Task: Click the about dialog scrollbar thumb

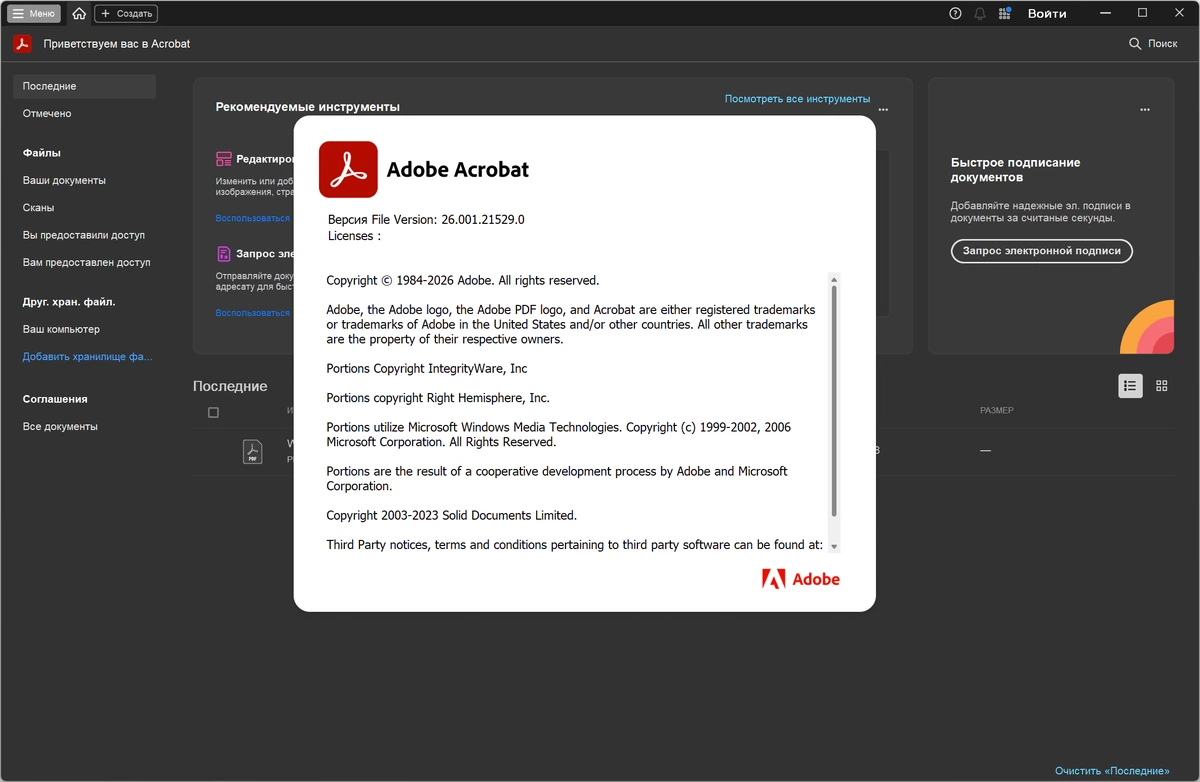Action: tap(834, 400)
